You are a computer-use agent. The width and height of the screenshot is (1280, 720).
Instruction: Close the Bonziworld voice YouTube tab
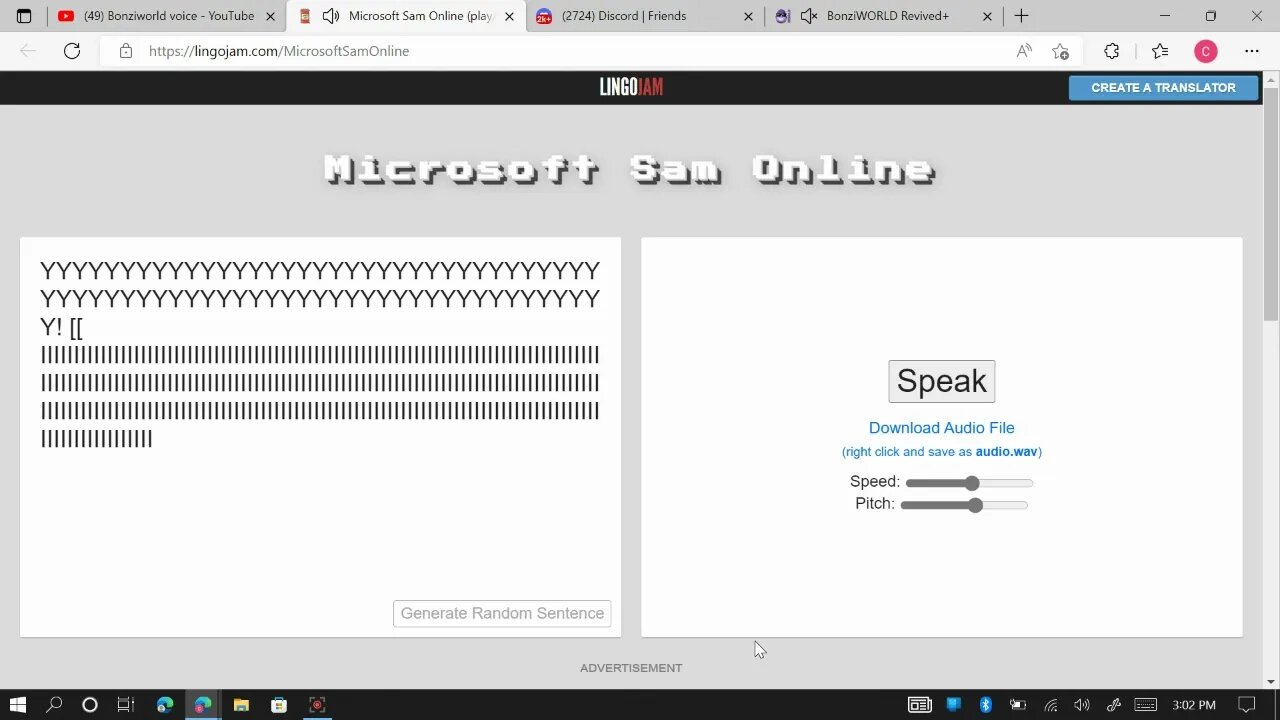click(x=270, y=16)
